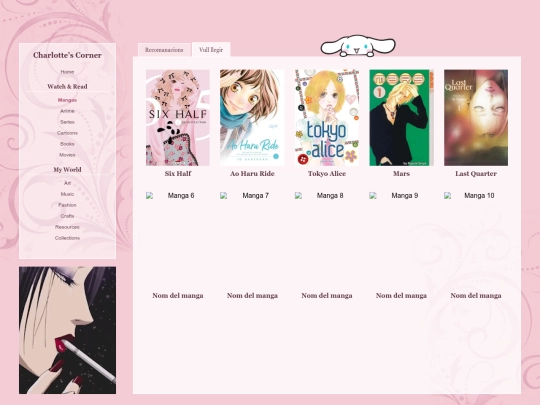Image resolution: width=540 pixels, height=405 pixels.
Task: Open the Mangas sidebar link
Action: pyautogui.click(x=67, y=100)
